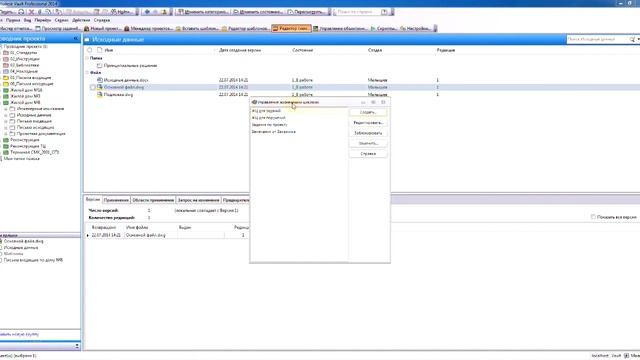Viewport: 640px width, 360px height.
Task: Open the Правка menu
Action: pyautogui.click(x=13, y=20)
